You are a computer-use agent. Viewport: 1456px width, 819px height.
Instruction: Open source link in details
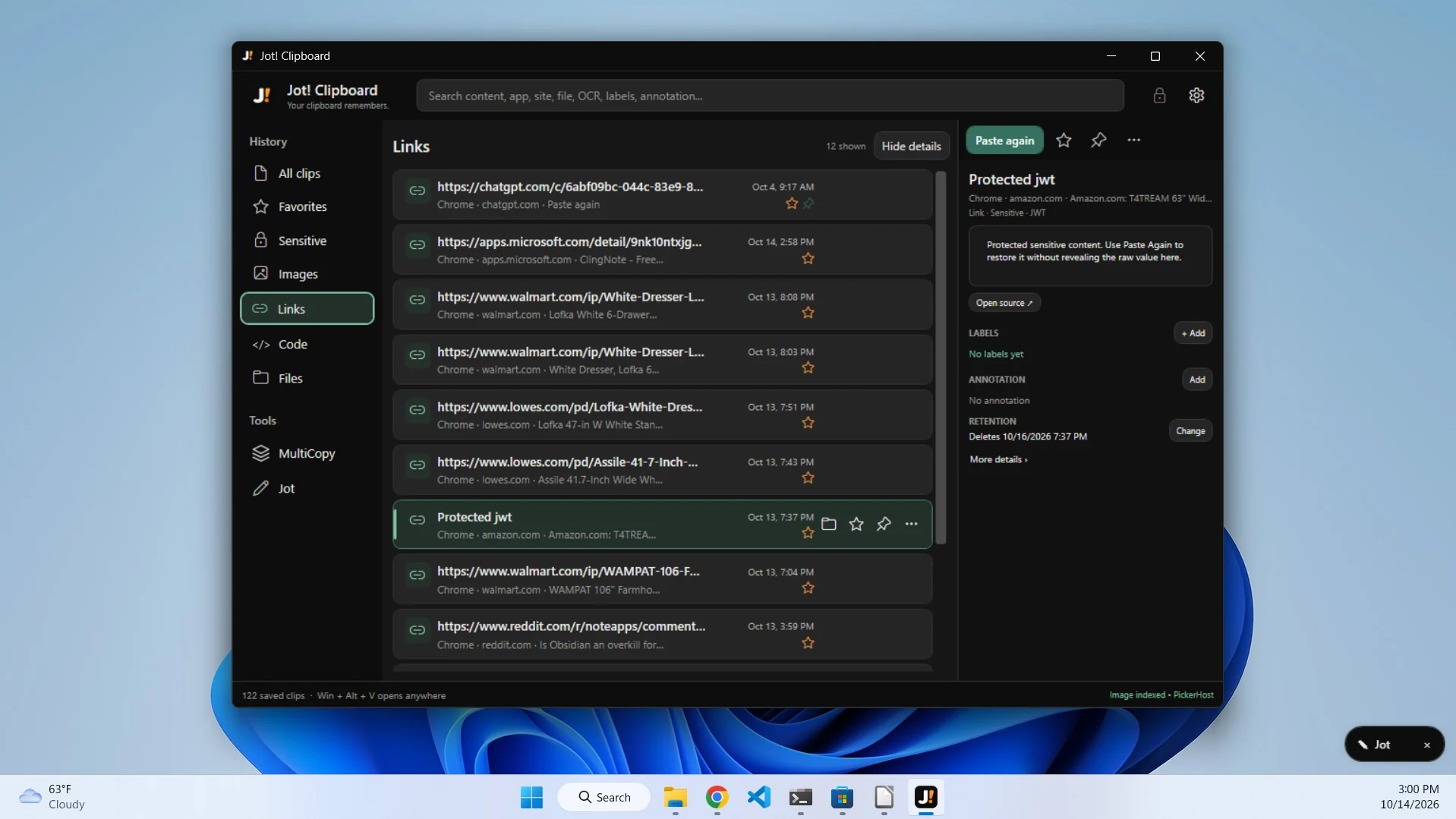click(1004, 303)
